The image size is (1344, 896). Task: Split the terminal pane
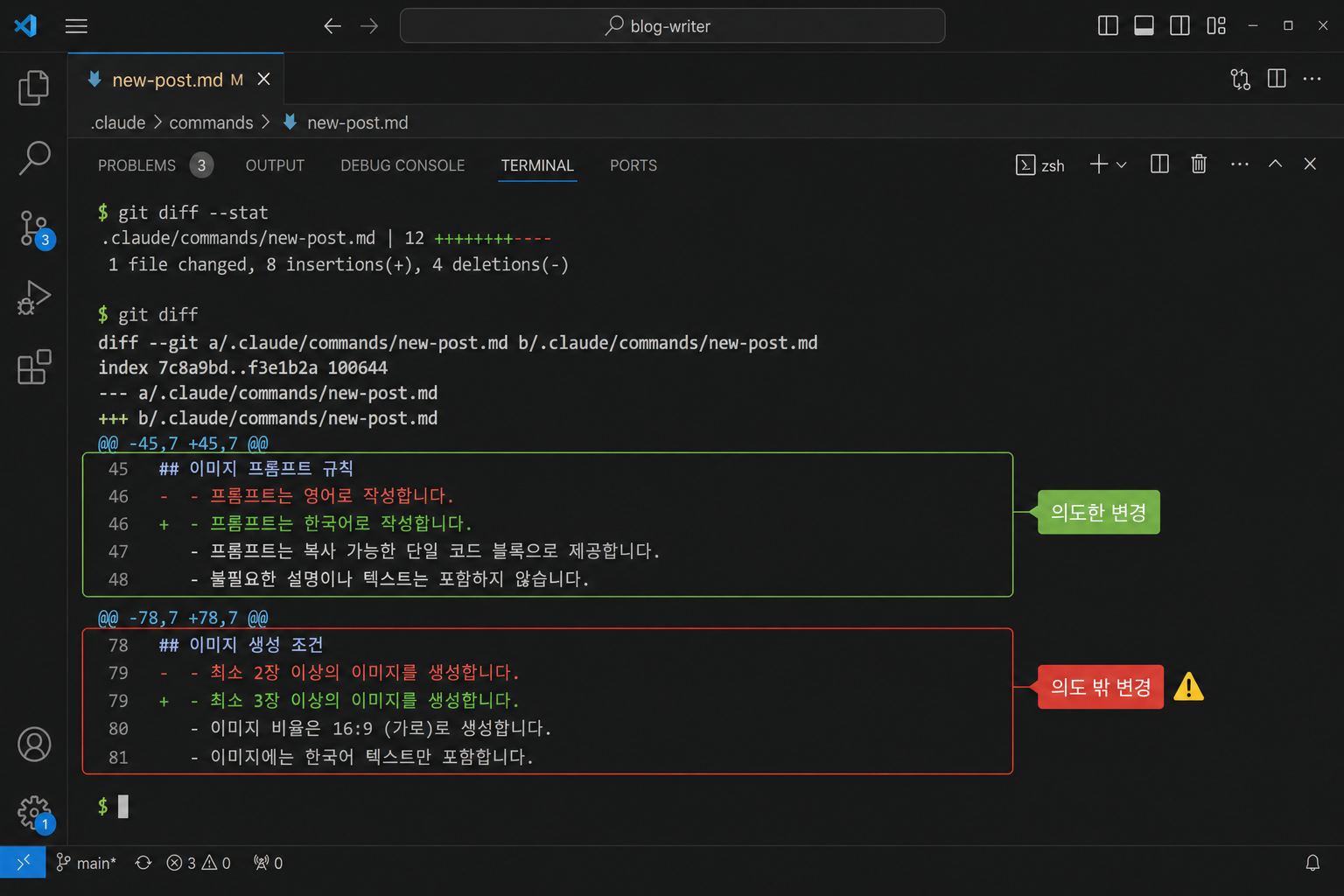(1159, 164)
